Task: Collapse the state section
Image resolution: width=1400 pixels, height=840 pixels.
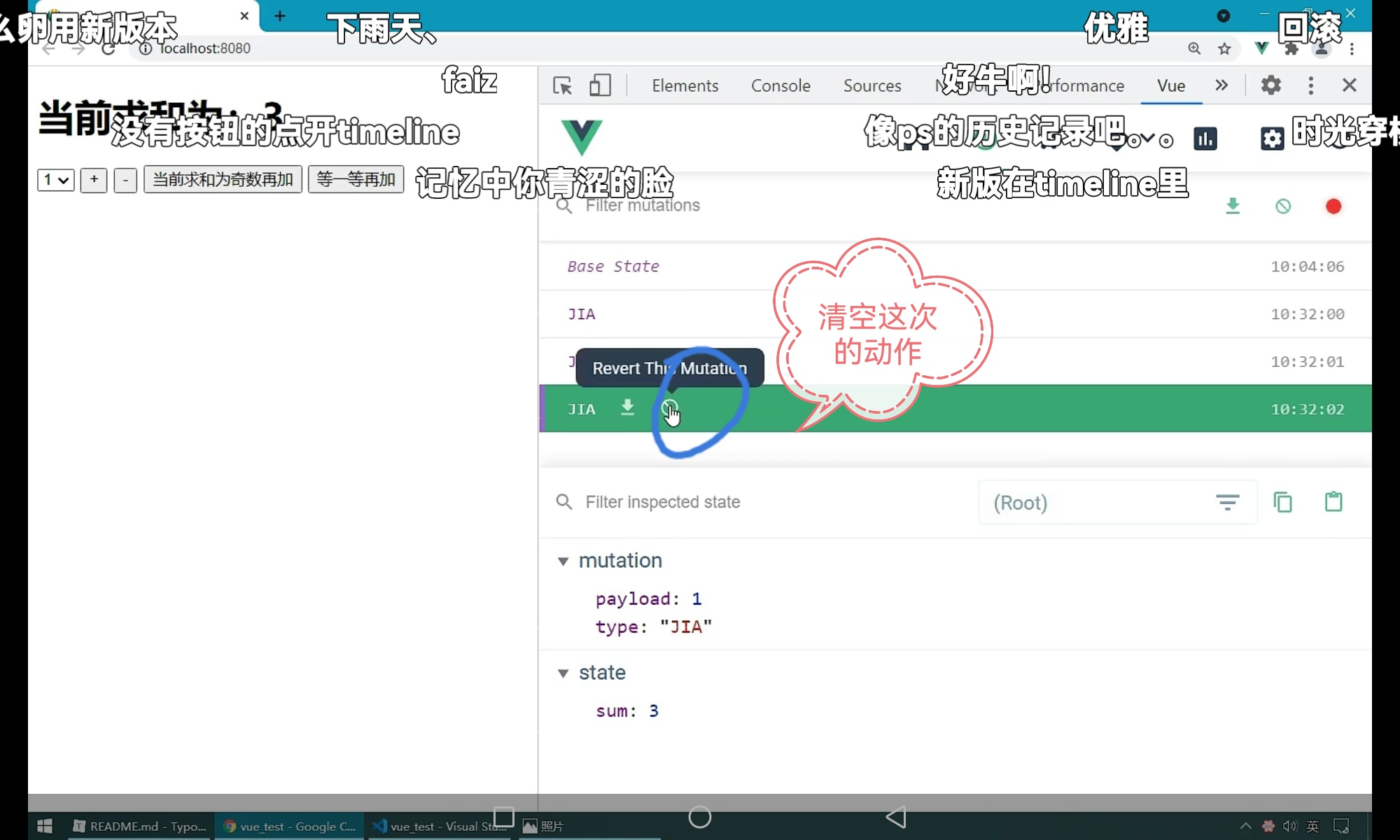Action: point(563,673)
